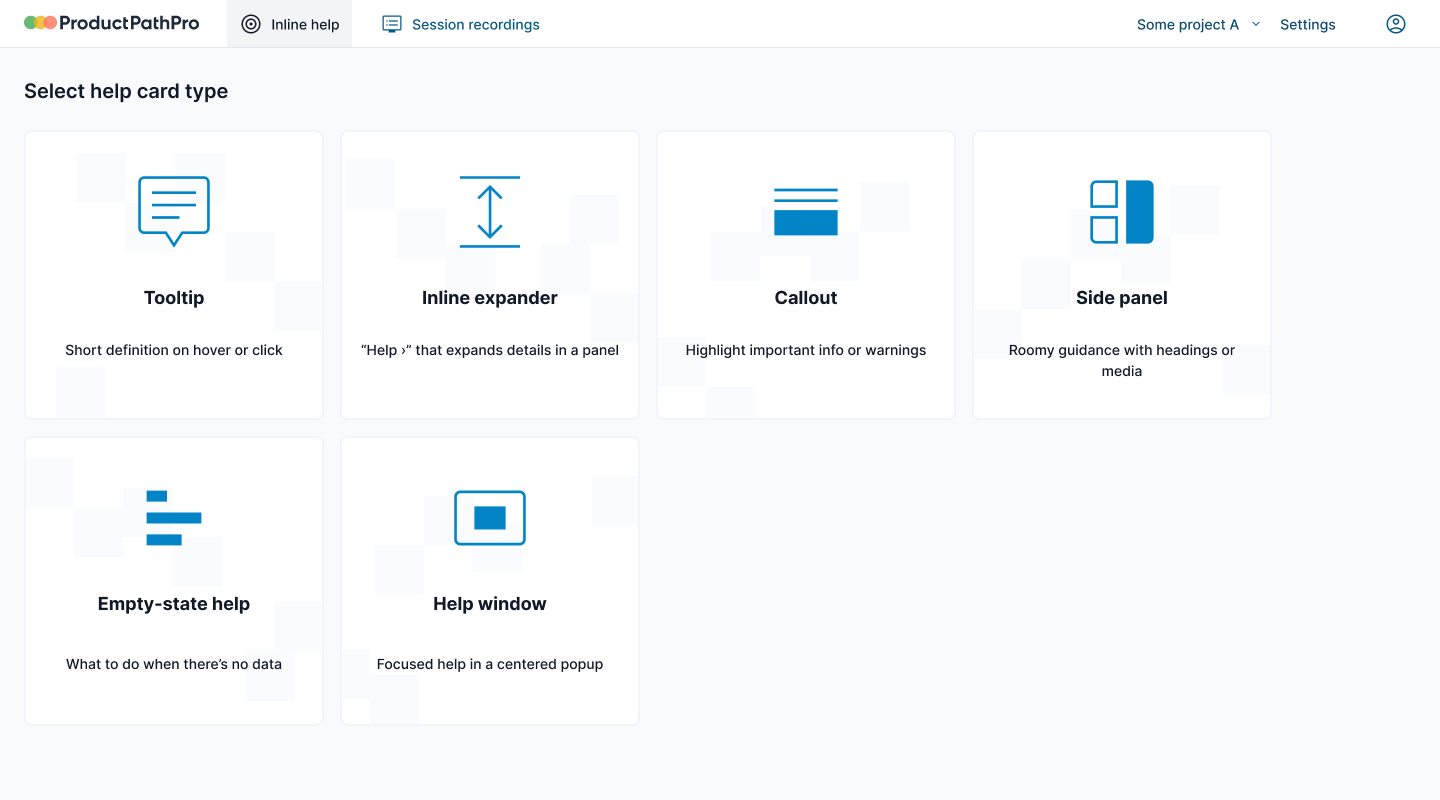
Task: Click the chevron next to project name
Action: pyautogui.click(x=1256, y=24)
